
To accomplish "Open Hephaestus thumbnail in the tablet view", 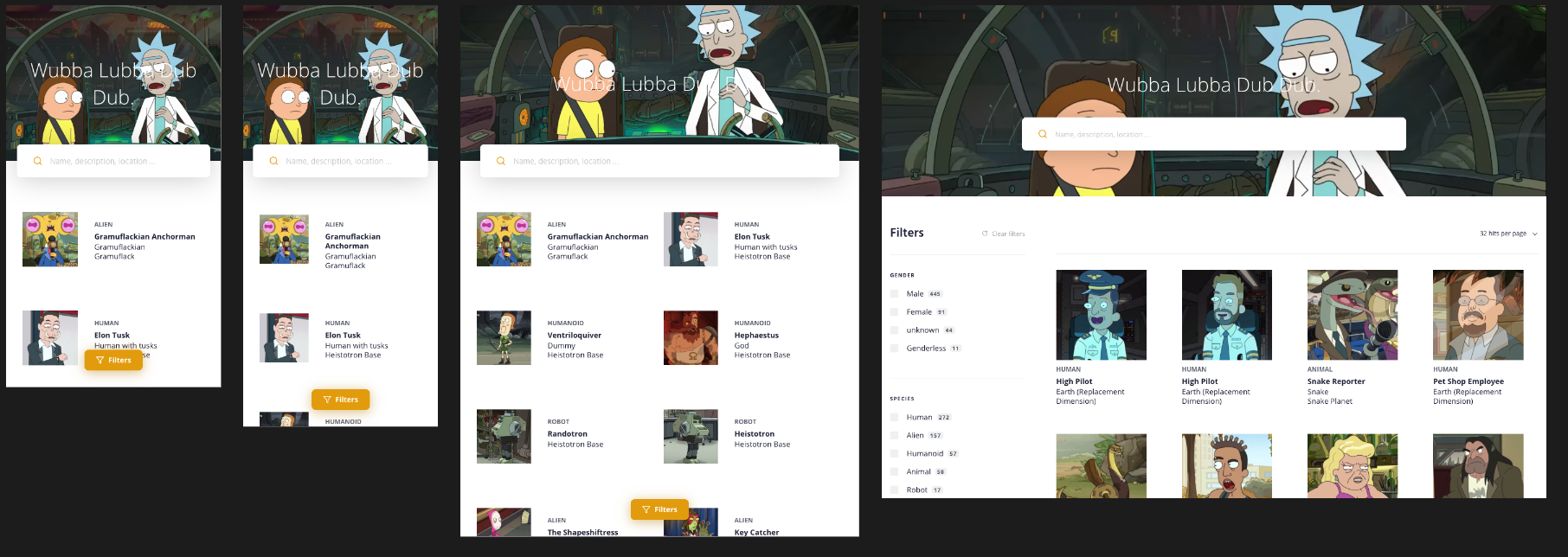I will click(691, 338).
